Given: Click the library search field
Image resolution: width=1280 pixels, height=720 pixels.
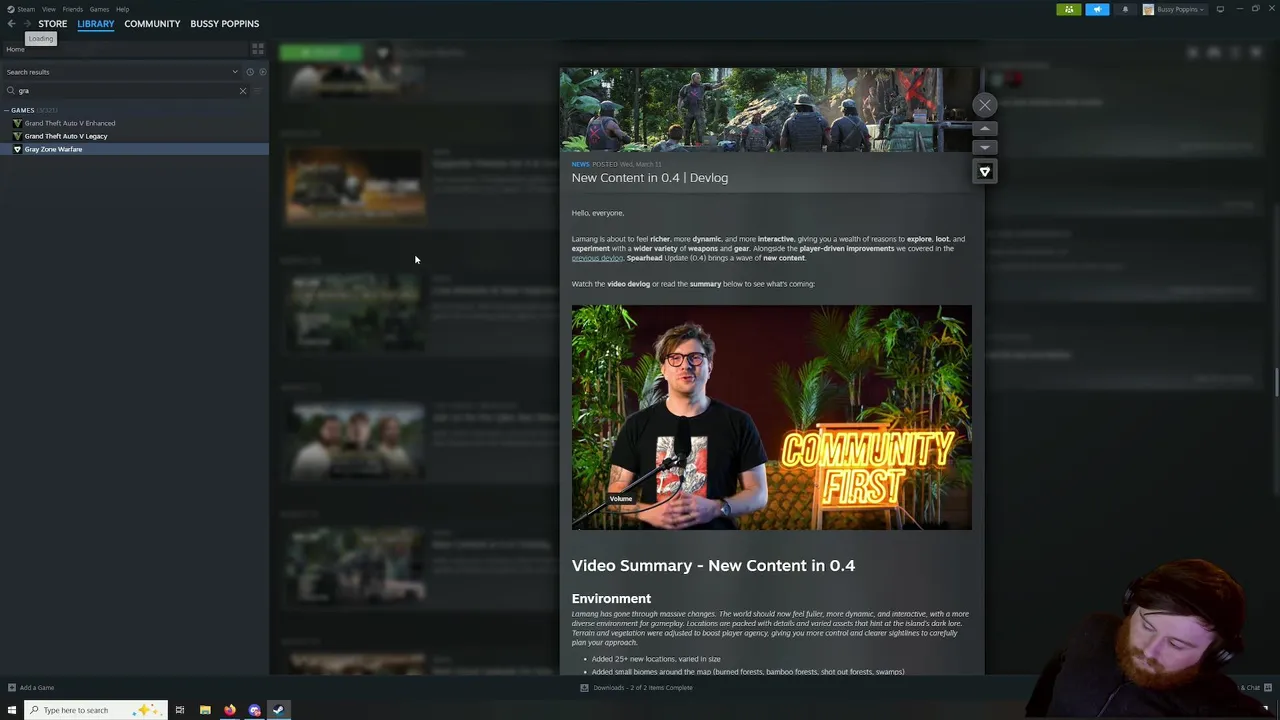Looking at the screenshot, I should [125, 91].
